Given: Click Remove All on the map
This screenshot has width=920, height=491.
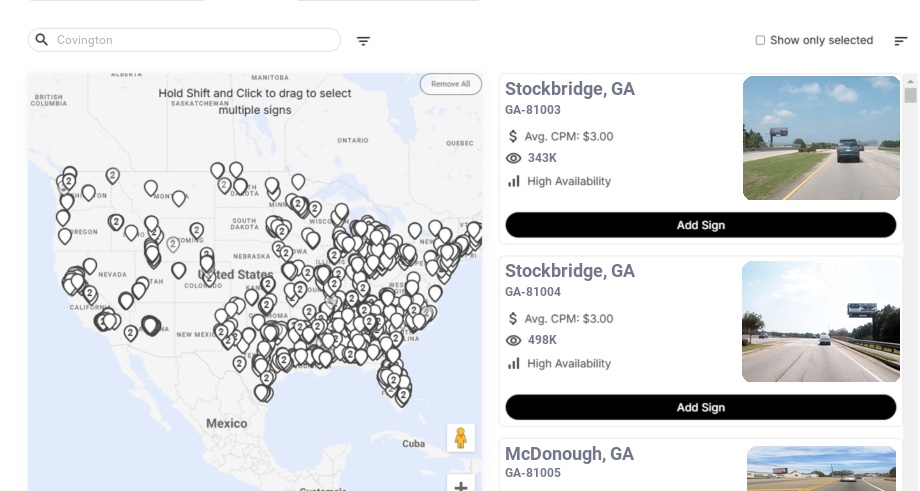Looking at the screenshot, I should coord(450,84).
